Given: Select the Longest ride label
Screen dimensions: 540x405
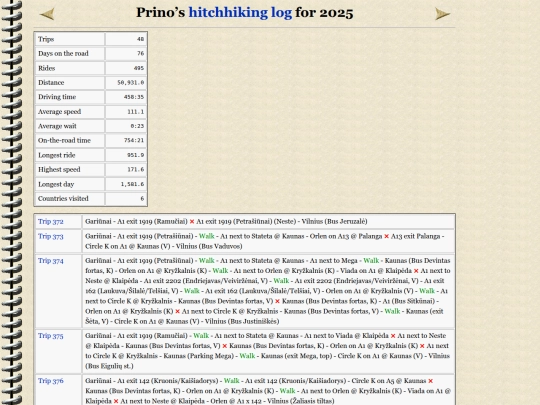Looking at the screenshot, I should (56, 155).
